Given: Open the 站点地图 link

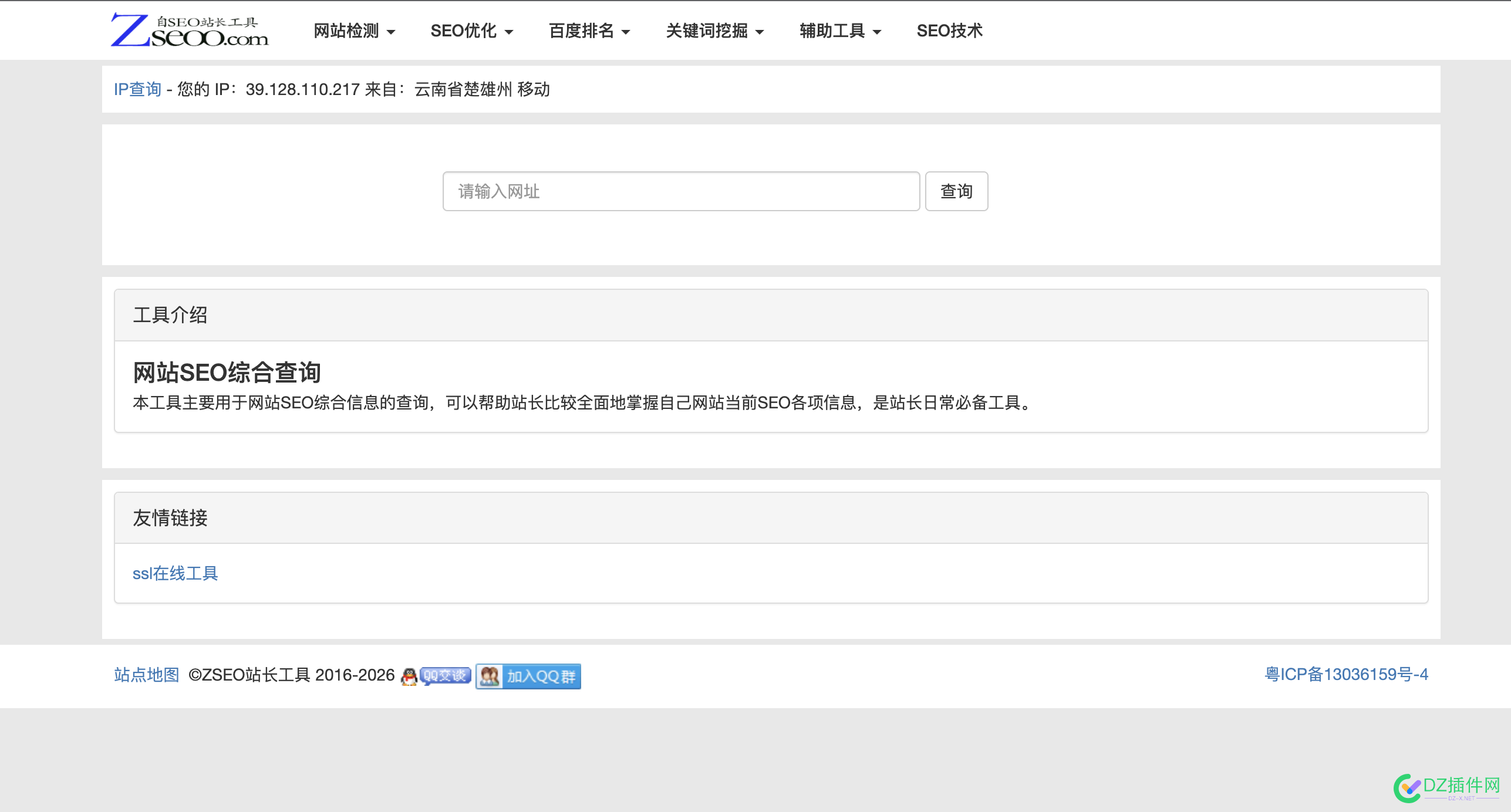Looking at the screenshot, I should point(146,675).
